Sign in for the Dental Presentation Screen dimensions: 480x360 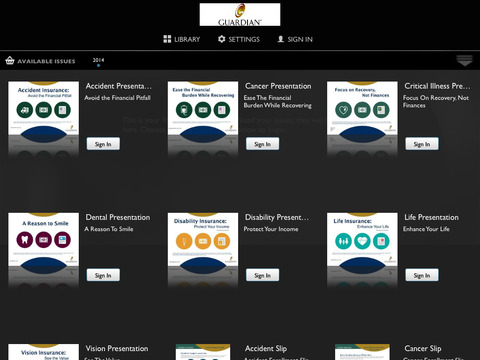click(x=103, y=275)
